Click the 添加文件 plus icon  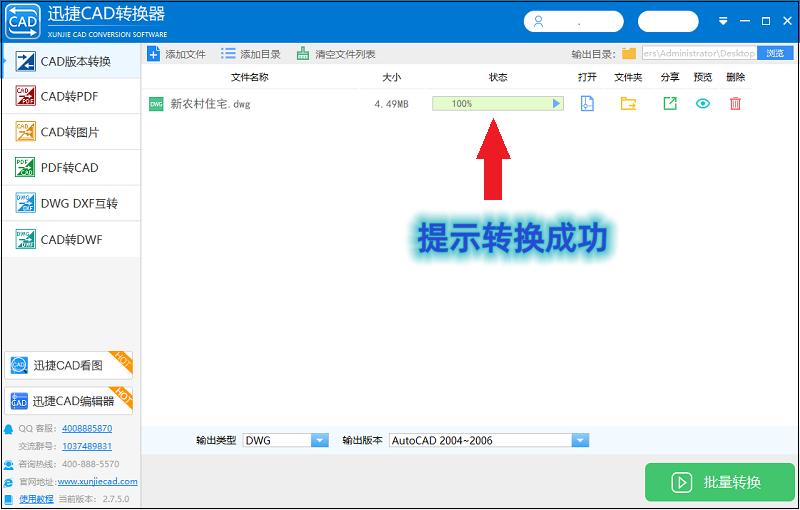click(x=154, y=54)
